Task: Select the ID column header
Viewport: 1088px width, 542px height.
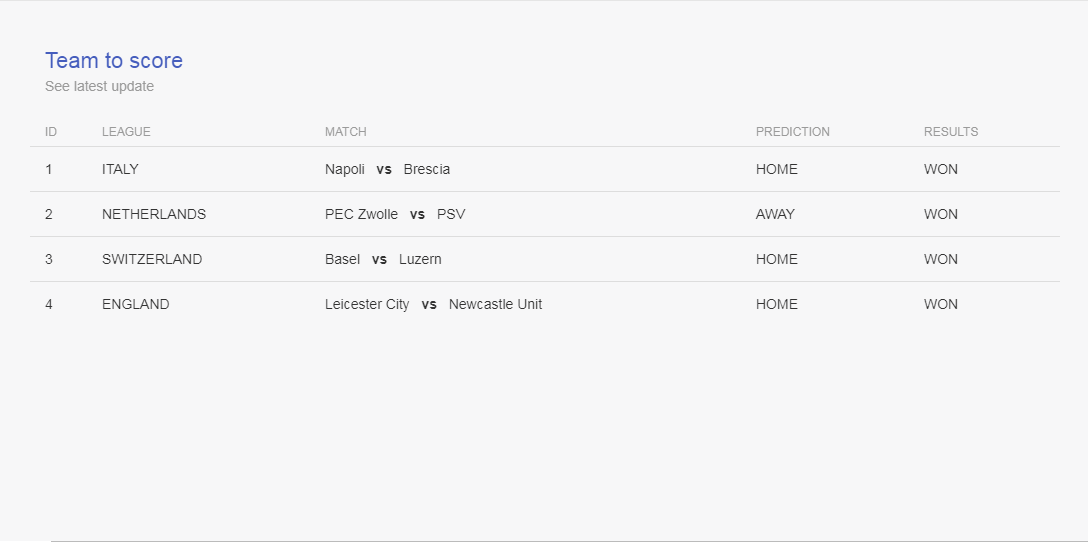Action: point(51,132)
